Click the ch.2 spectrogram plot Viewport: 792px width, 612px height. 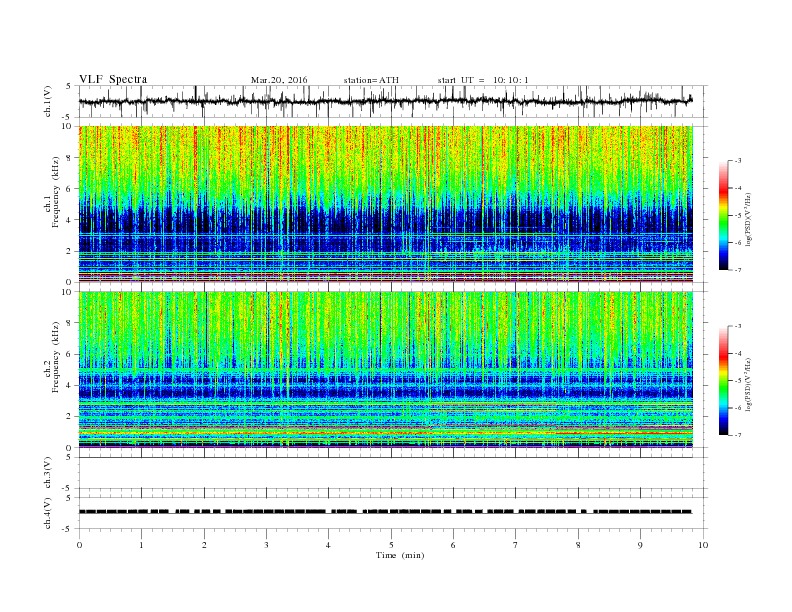coord(386,370)
